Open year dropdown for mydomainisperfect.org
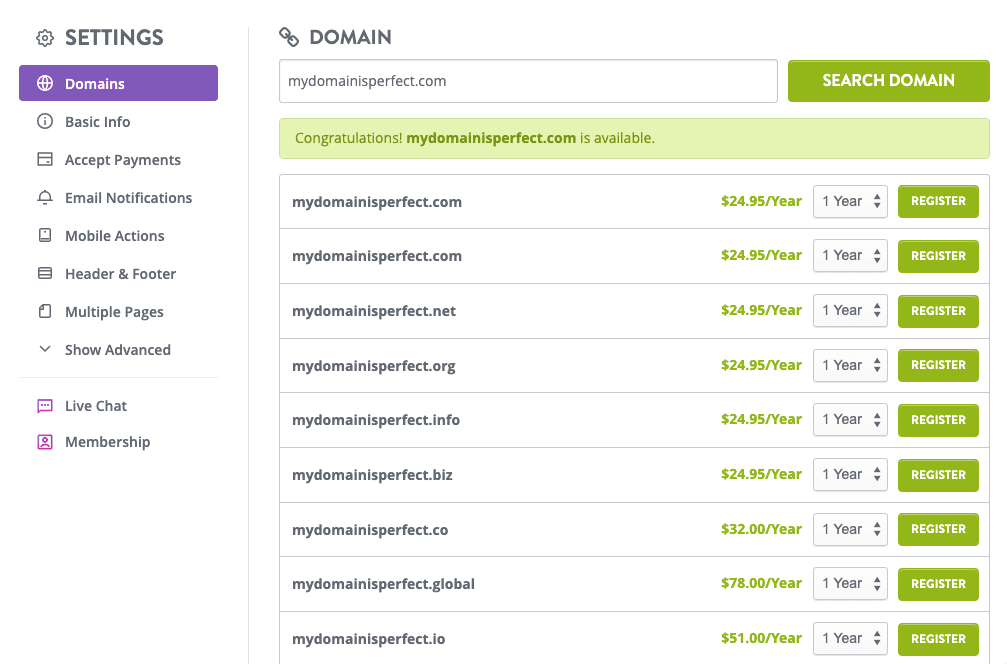The image size is (1007, 664). [x=850, y=365]
